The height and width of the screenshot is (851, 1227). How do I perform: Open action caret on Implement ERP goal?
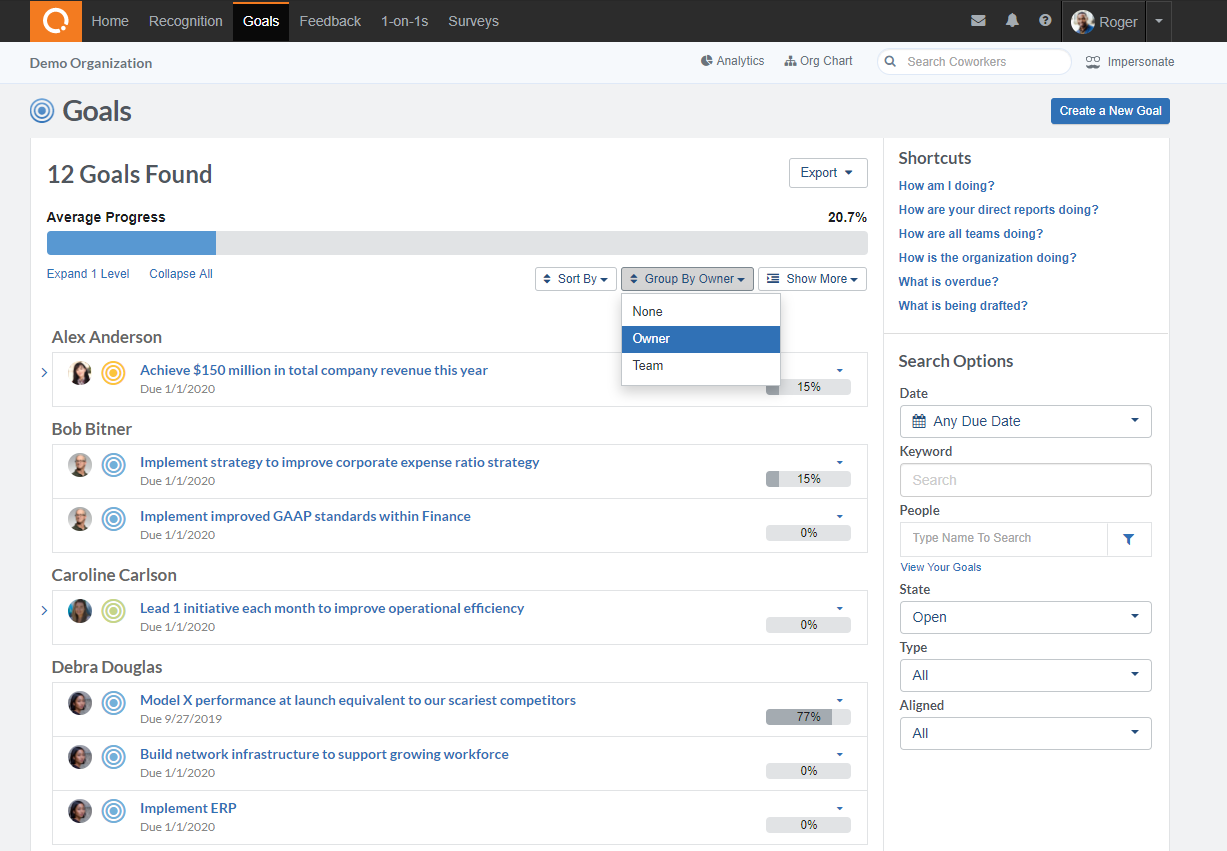click(840, 808)
